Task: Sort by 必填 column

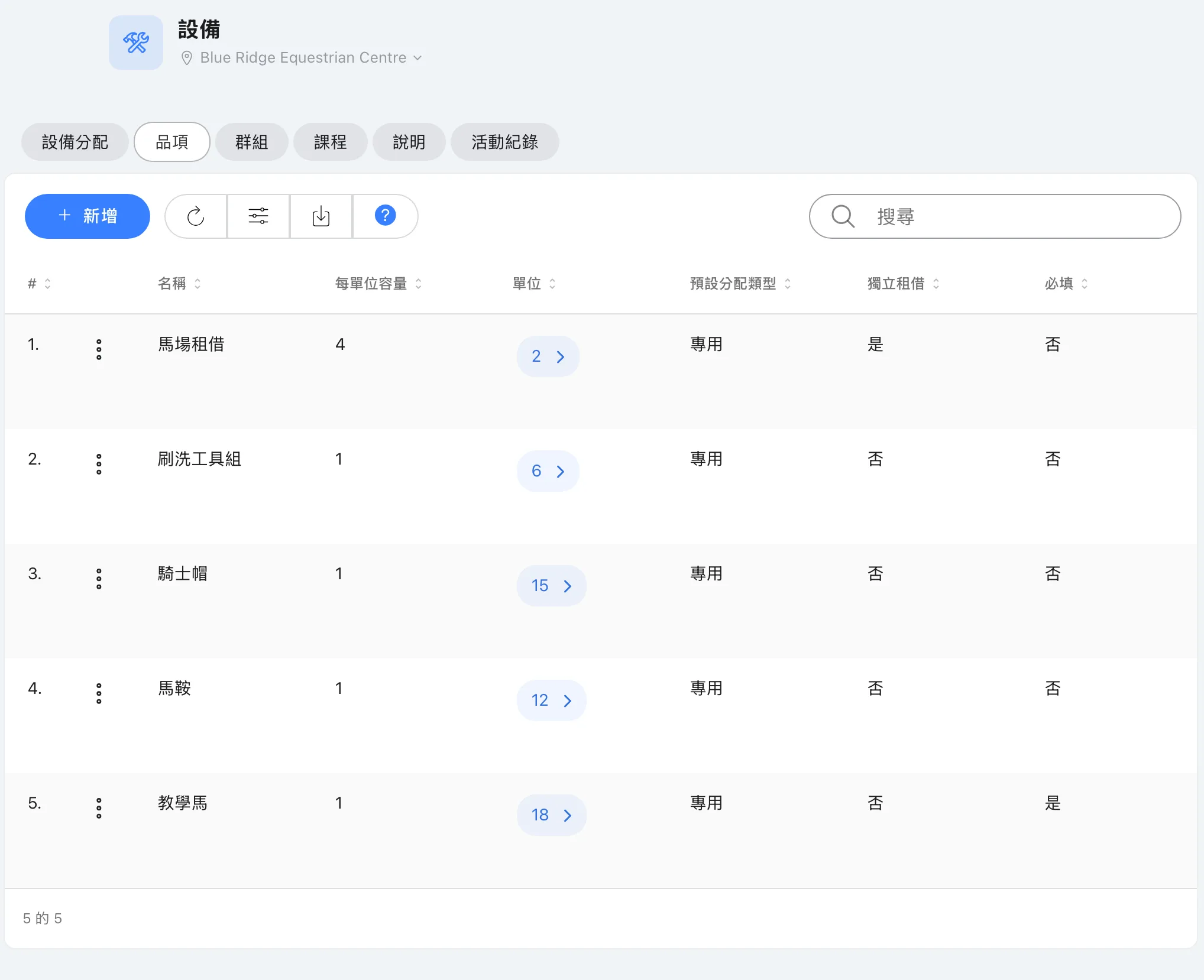Action: pos(1066,284)
